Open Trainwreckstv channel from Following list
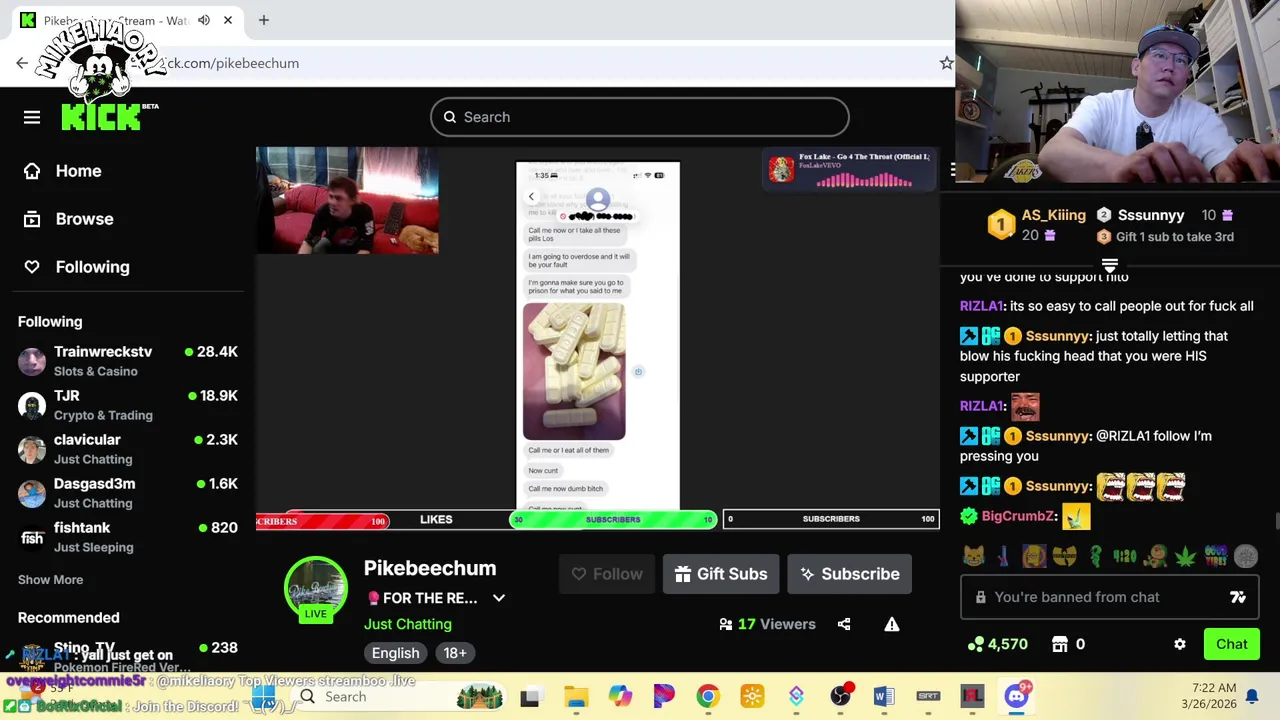The image size is (1280, 720). click(x=127, y=361)
